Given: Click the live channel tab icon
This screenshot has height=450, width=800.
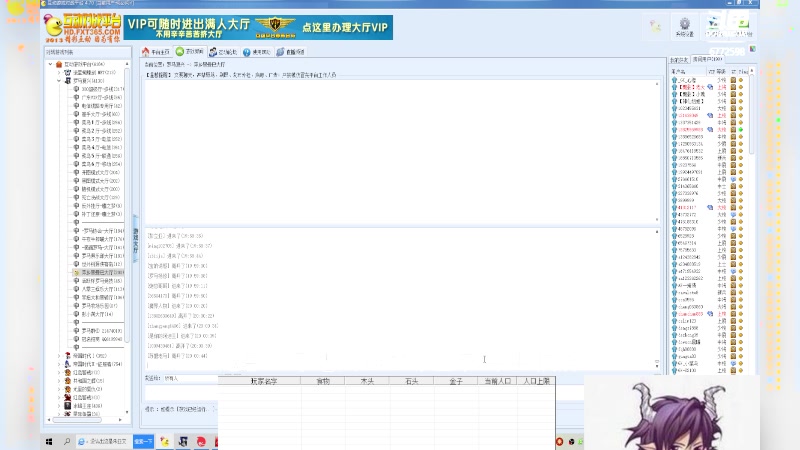Looking at the screenshot, I should click(280, 52).
